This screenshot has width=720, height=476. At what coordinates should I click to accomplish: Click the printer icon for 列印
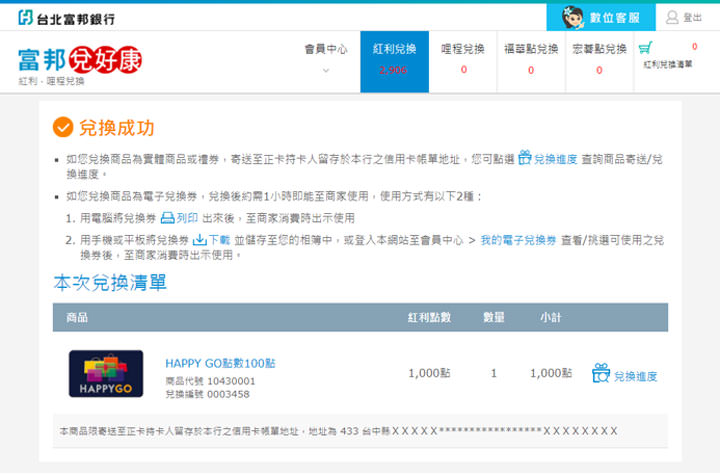coord(168,217)
